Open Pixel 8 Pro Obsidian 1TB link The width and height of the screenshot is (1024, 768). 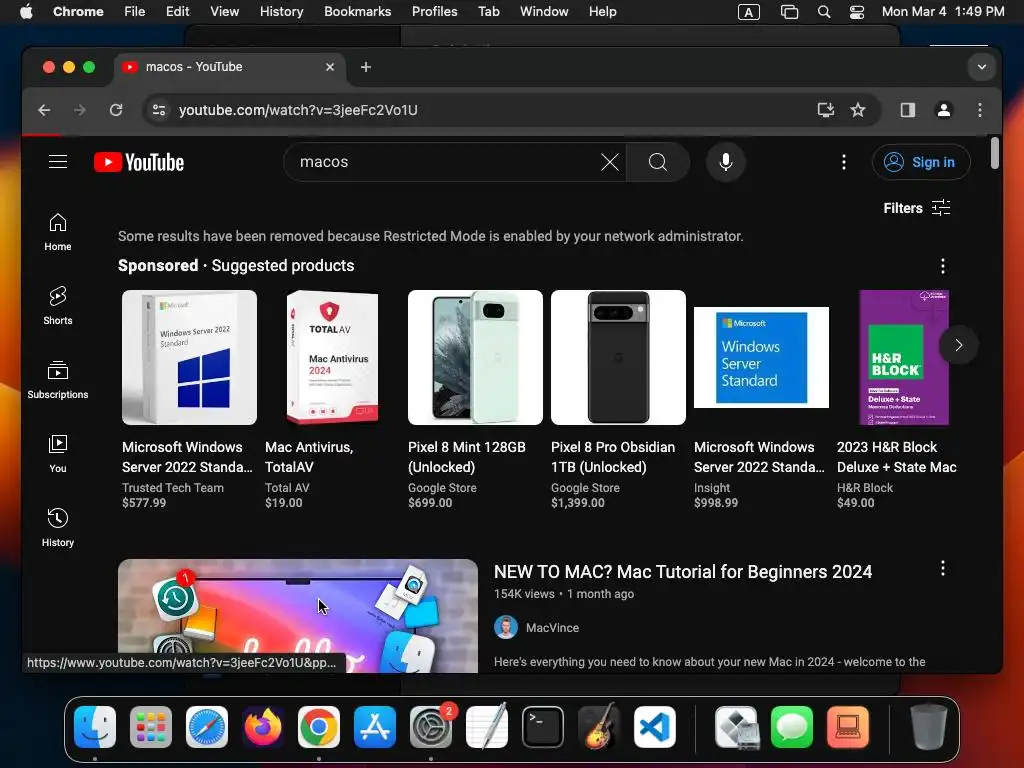pos(613,457)
